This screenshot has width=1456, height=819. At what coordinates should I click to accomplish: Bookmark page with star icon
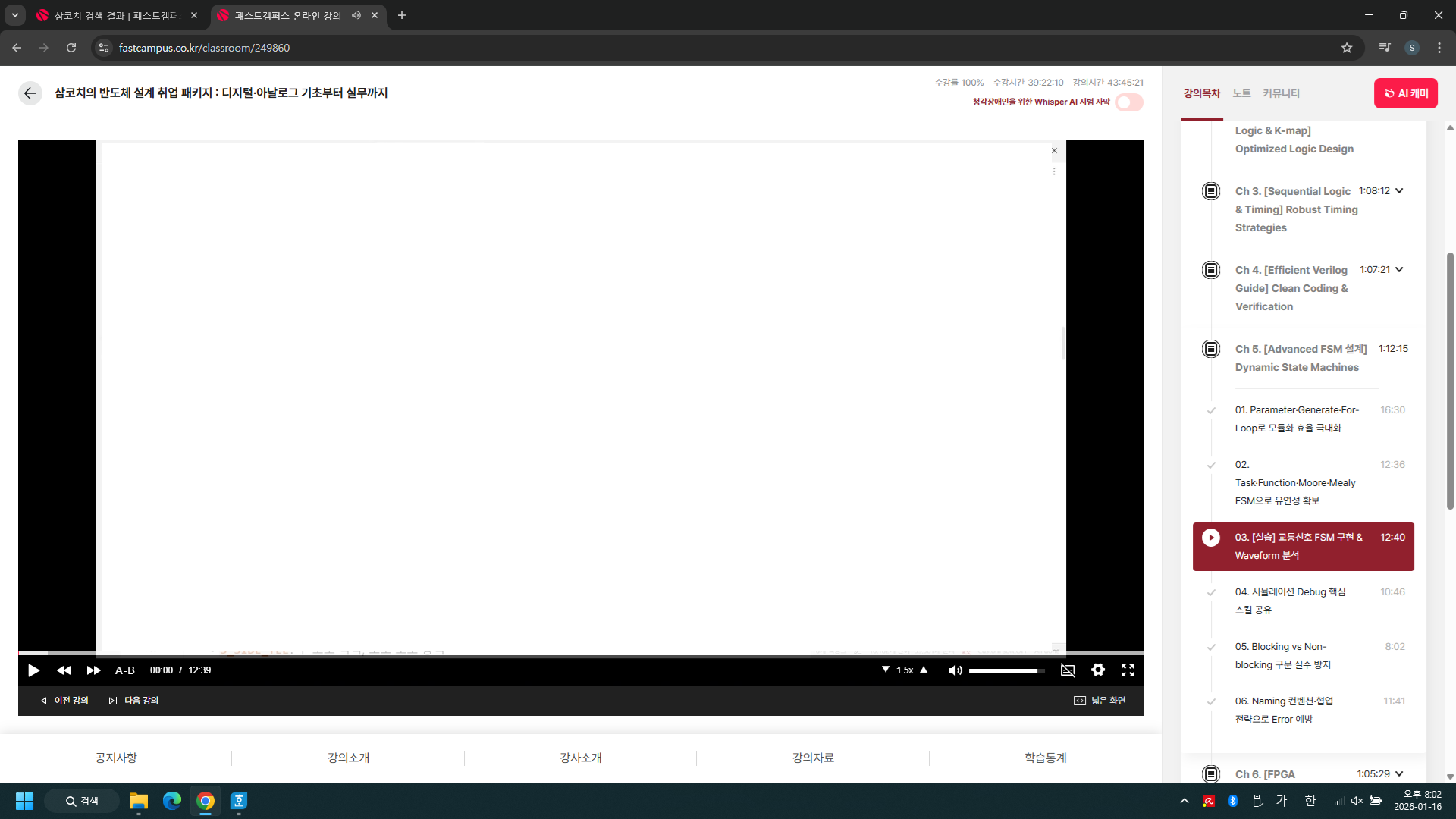coord(1346,48)
